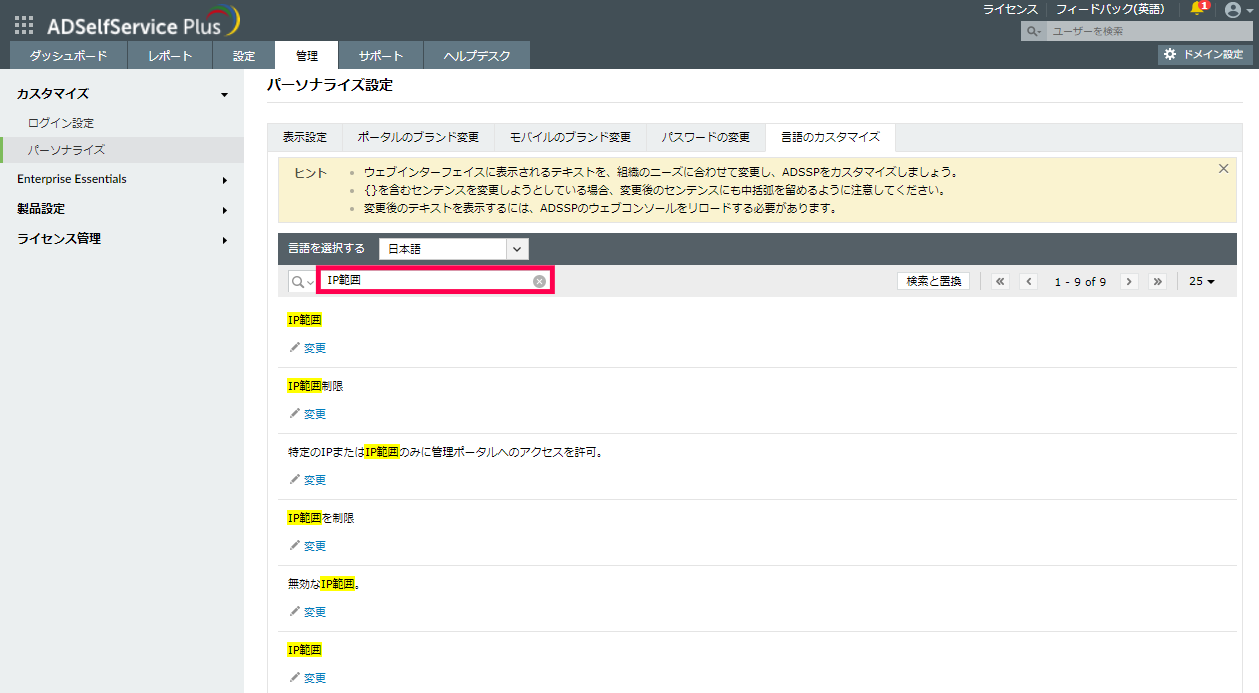
Task: Click the 検索と置換 button
Action: point(933,282)
